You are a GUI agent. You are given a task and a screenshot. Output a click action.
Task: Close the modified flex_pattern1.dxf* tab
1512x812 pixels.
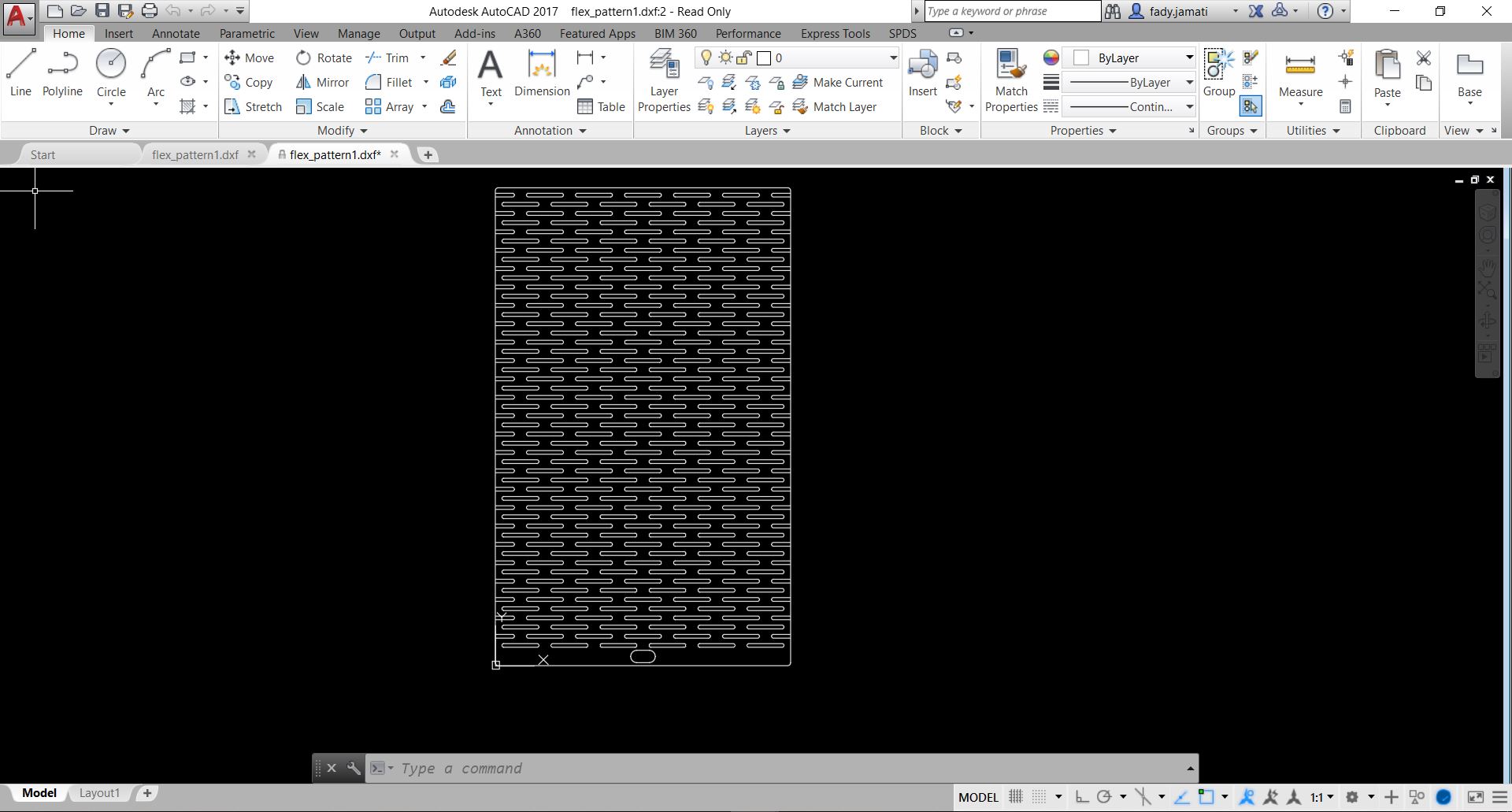(395, 154)
